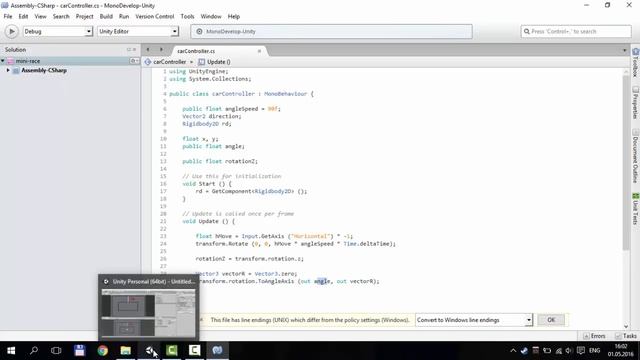Open the Errors pad
Screen dimensions: 640x360
tap(594, 336)
